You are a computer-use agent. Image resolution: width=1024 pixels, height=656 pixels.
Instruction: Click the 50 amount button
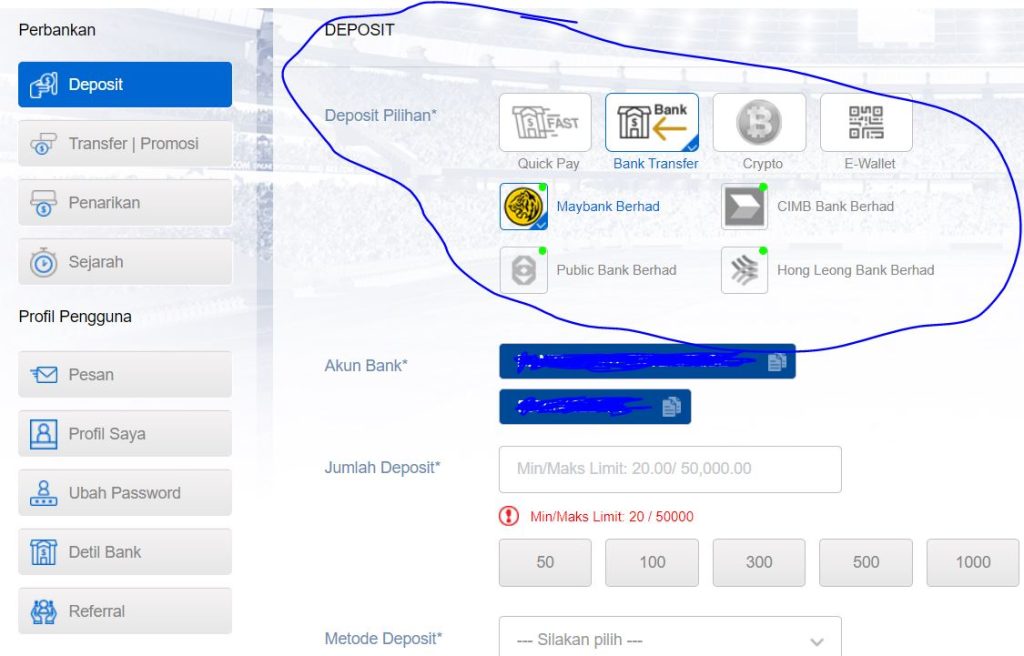[x=545, y=562]
